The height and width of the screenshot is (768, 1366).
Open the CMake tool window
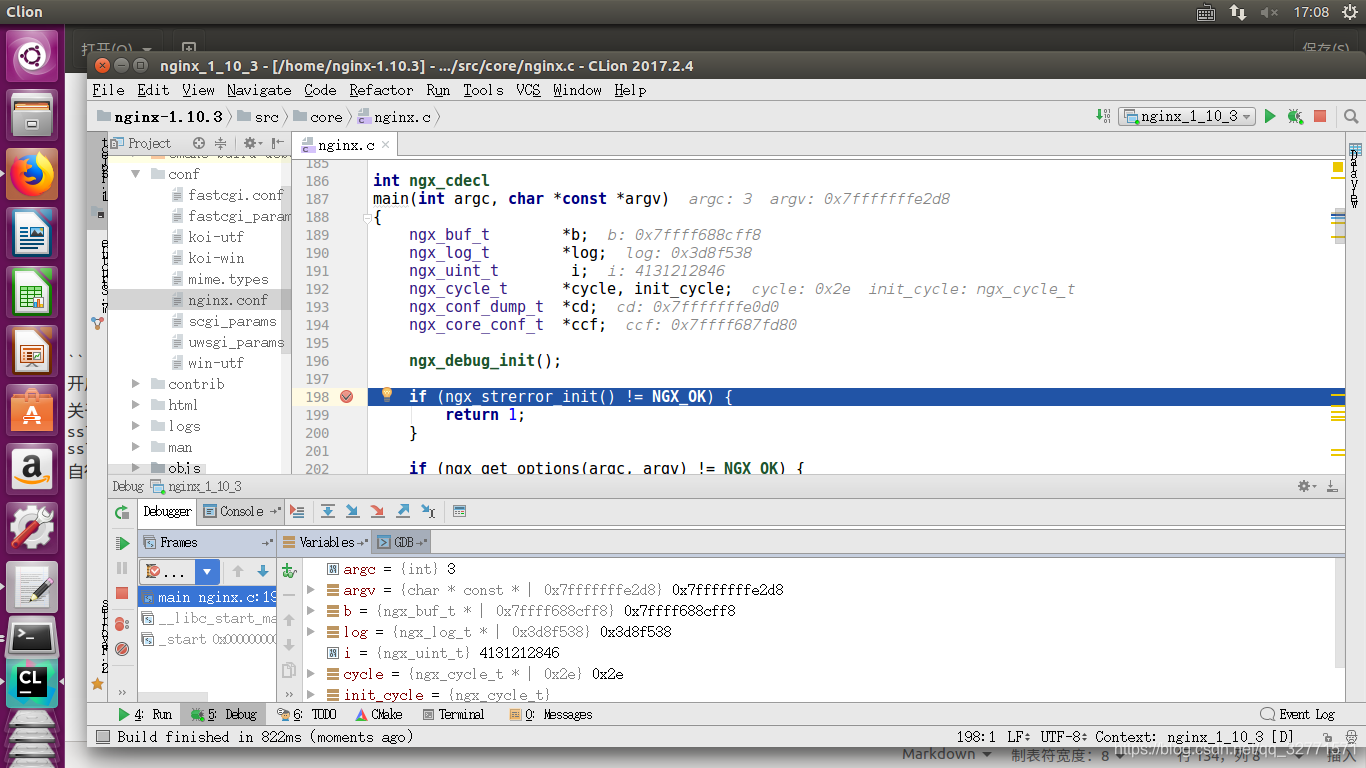379,714
